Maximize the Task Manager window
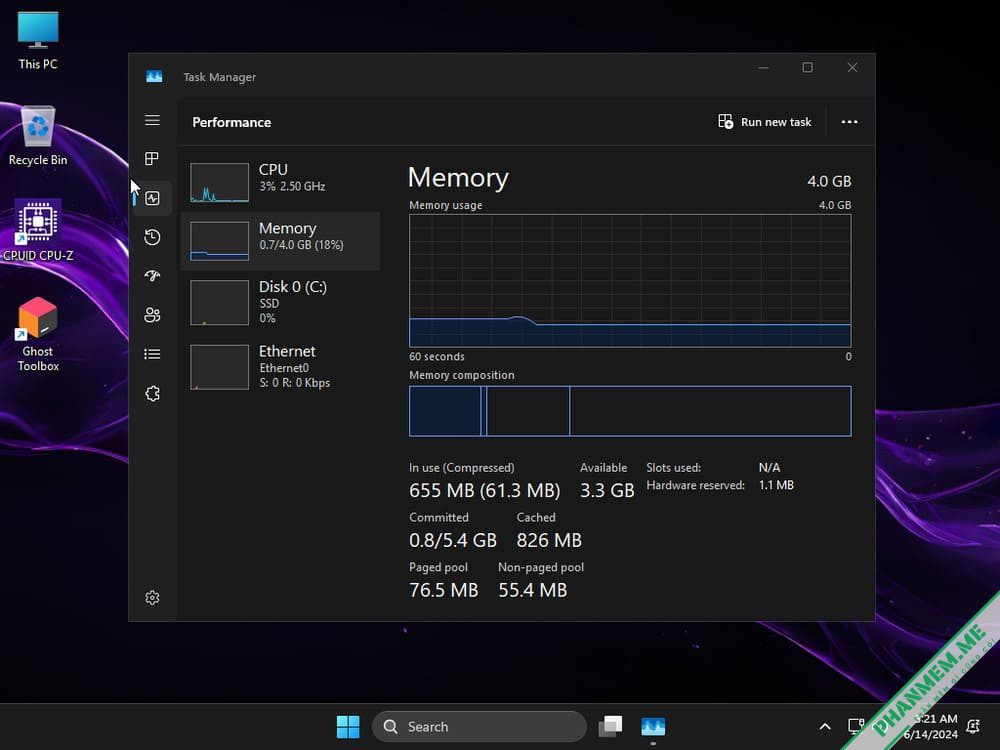The height and width of the screenshot is (750, 1000). click(x=807, y=68)
